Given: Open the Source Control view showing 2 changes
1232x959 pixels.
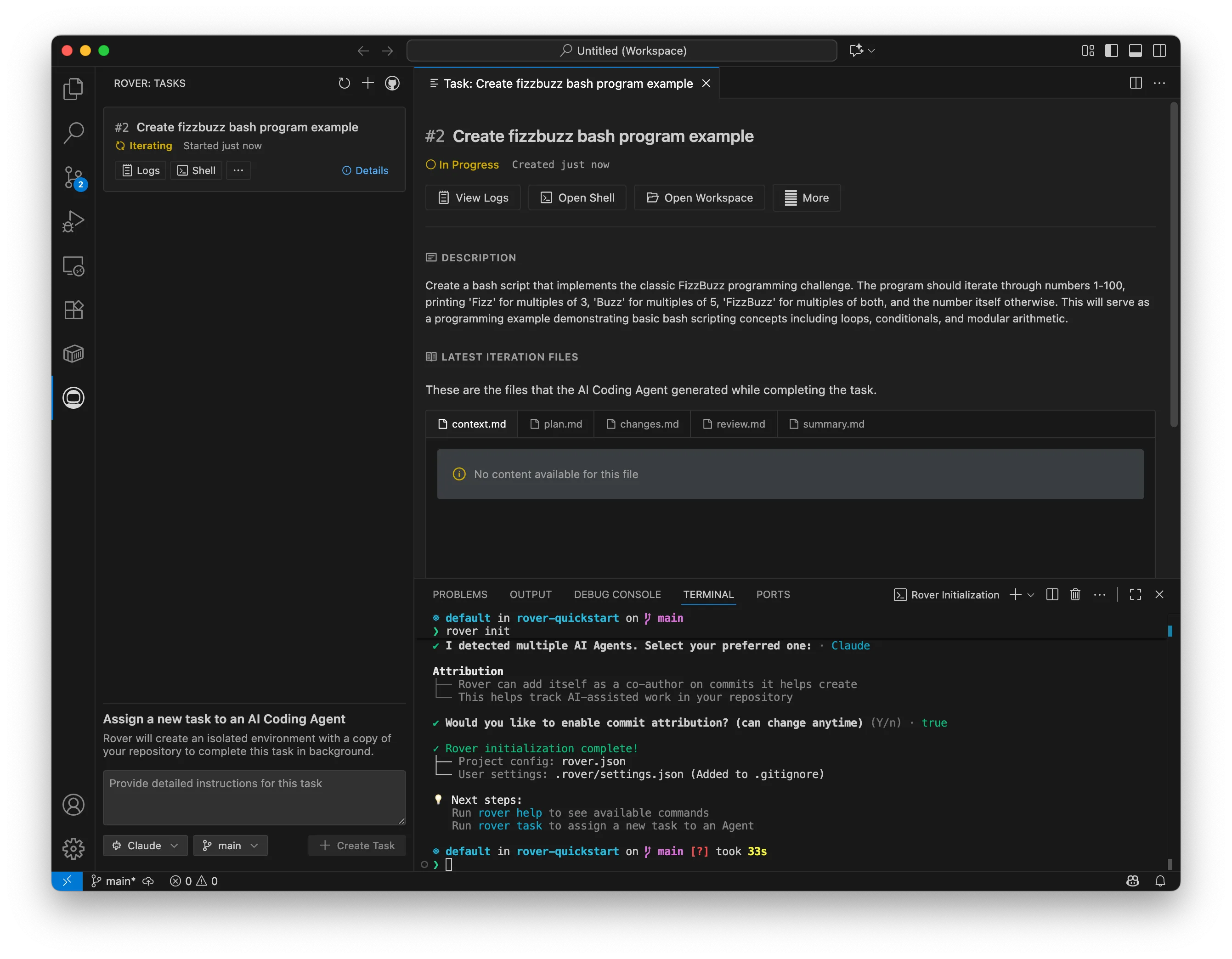Looking at the screenshot, I should click(73, 177).
